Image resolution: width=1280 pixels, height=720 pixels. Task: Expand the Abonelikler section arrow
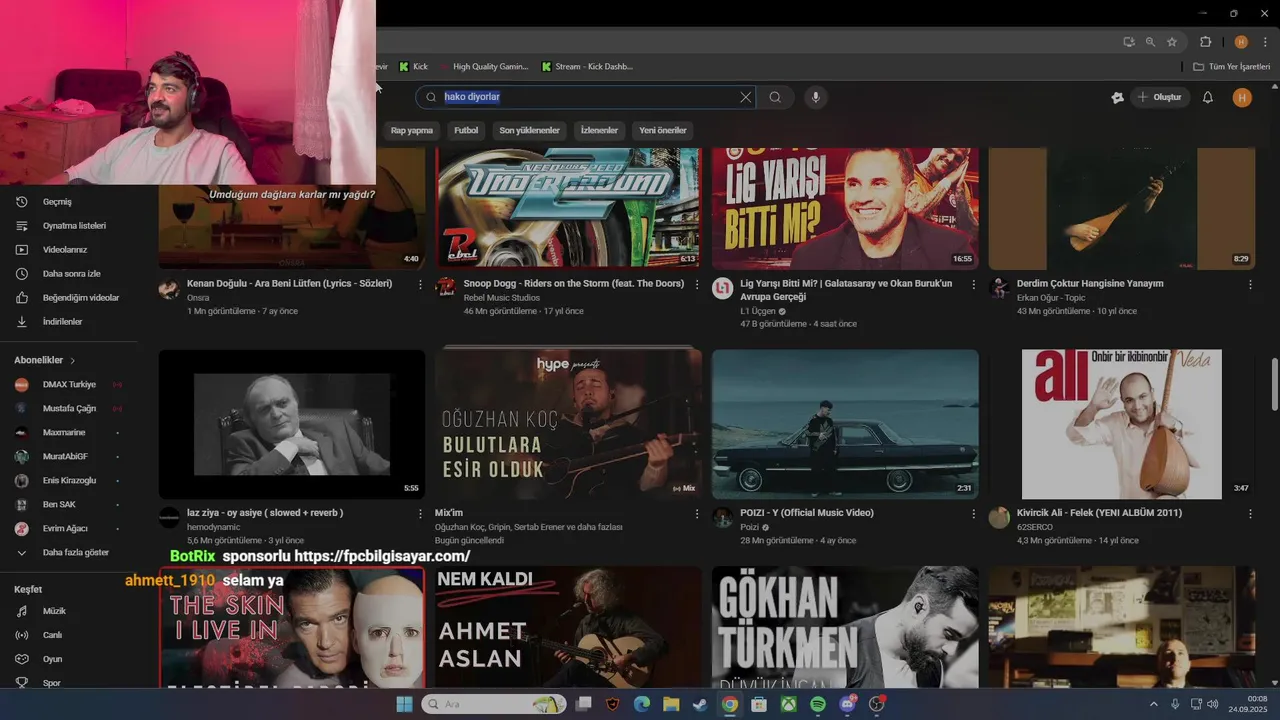tap(73, 360)
